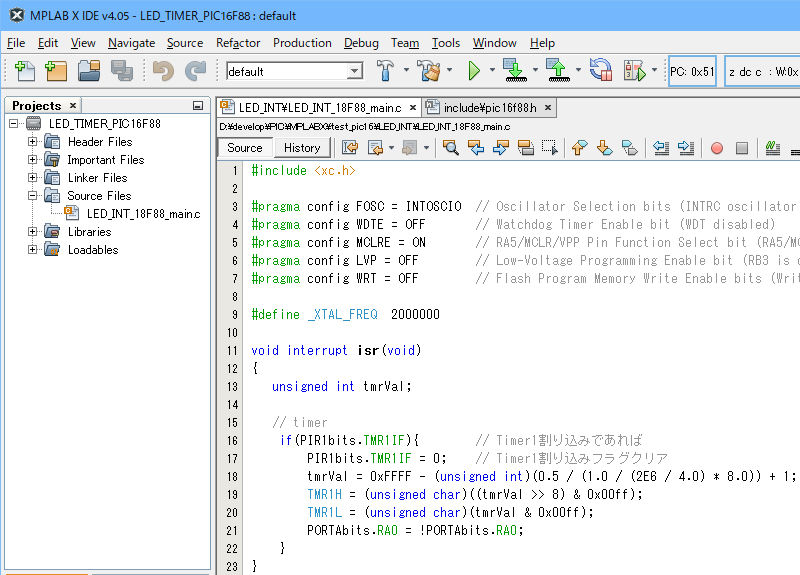Image resolution: width=800 pixels, height=575 pixels.
Task: Expand the Header Files folder
Action: pyautogui.click(x=33, y=141)
